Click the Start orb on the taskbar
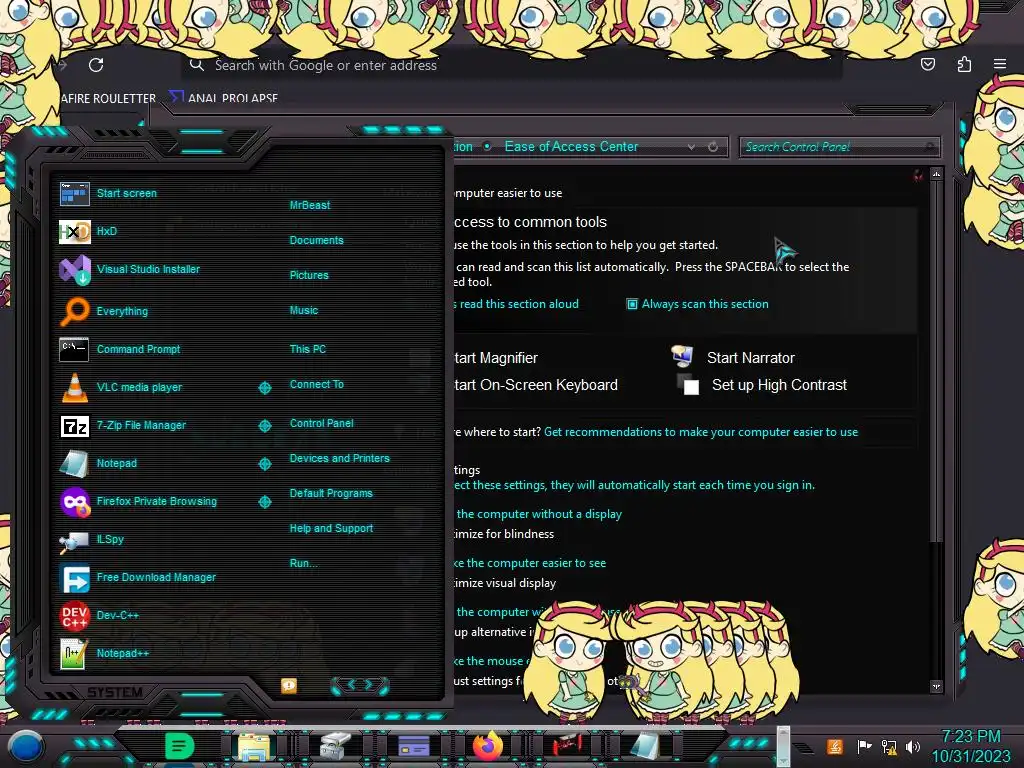The image size is (1024, 768). click(26, 746)
